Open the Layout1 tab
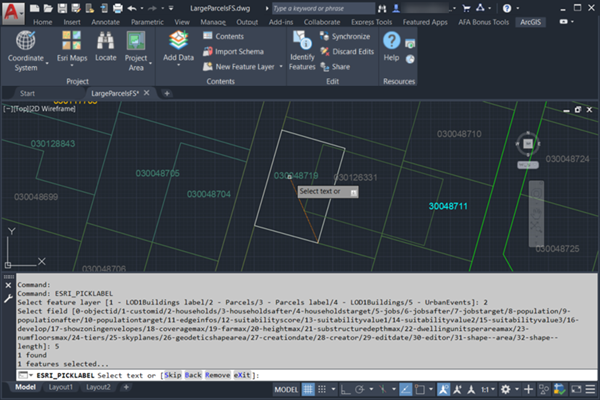Image resolution: width=600 pixels, height=400 pixels. click(61, 387)
